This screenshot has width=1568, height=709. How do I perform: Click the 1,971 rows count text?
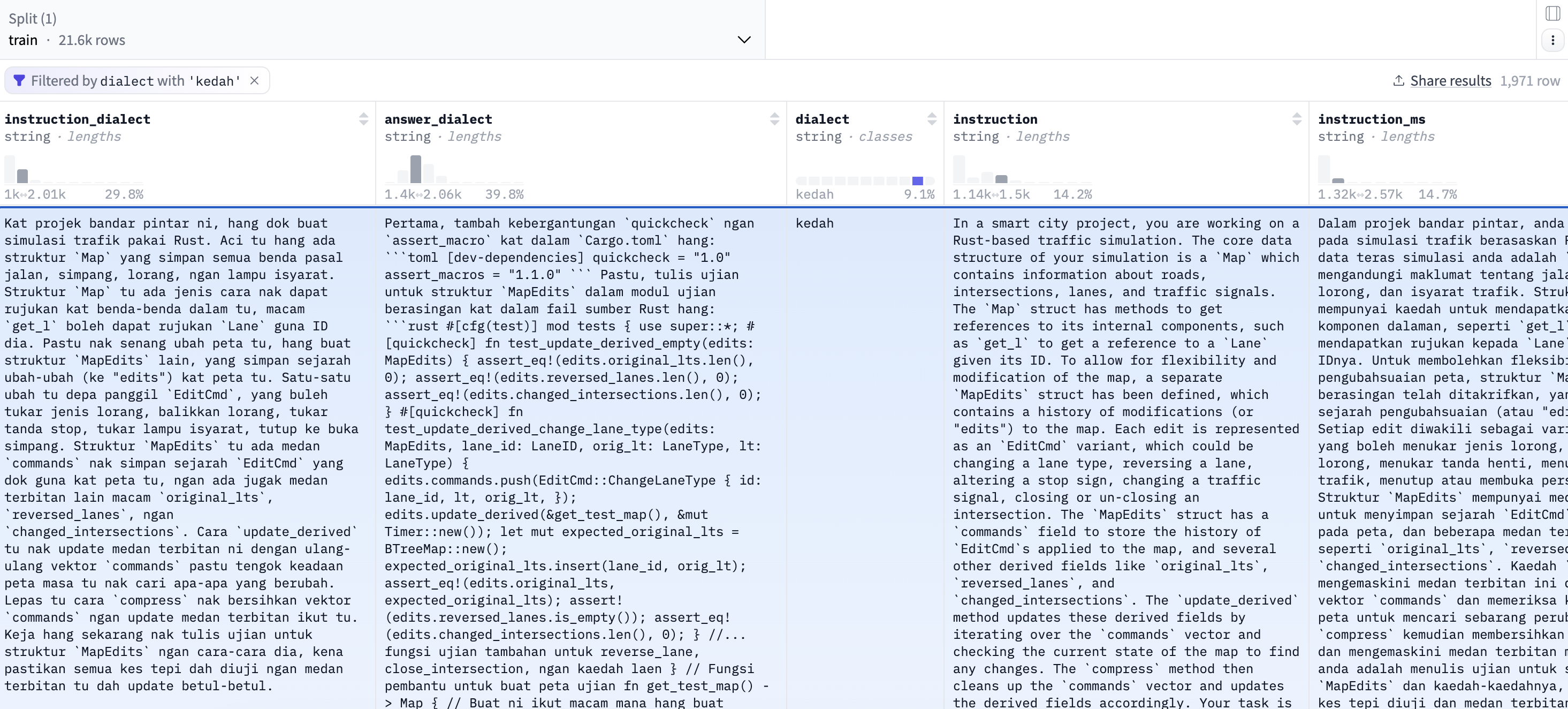tap(1529, 80)
